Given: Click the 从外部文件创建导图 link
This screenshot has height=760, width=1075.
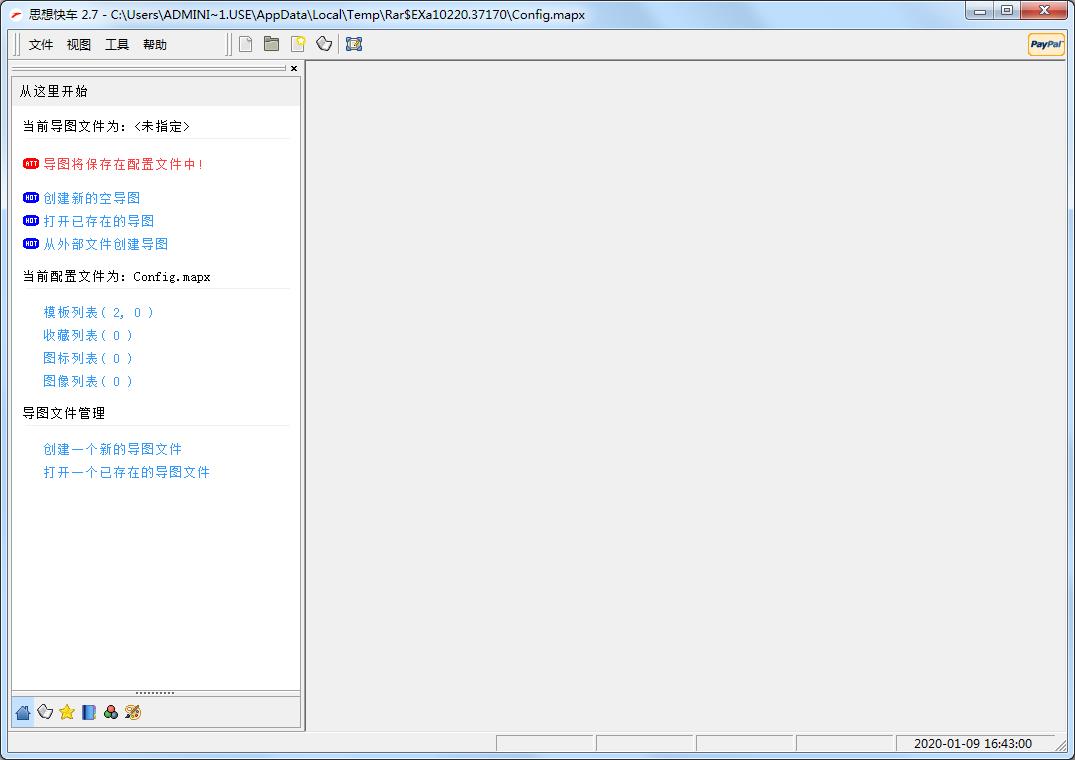Looking at the screenshot, I should tap(105, 244).
